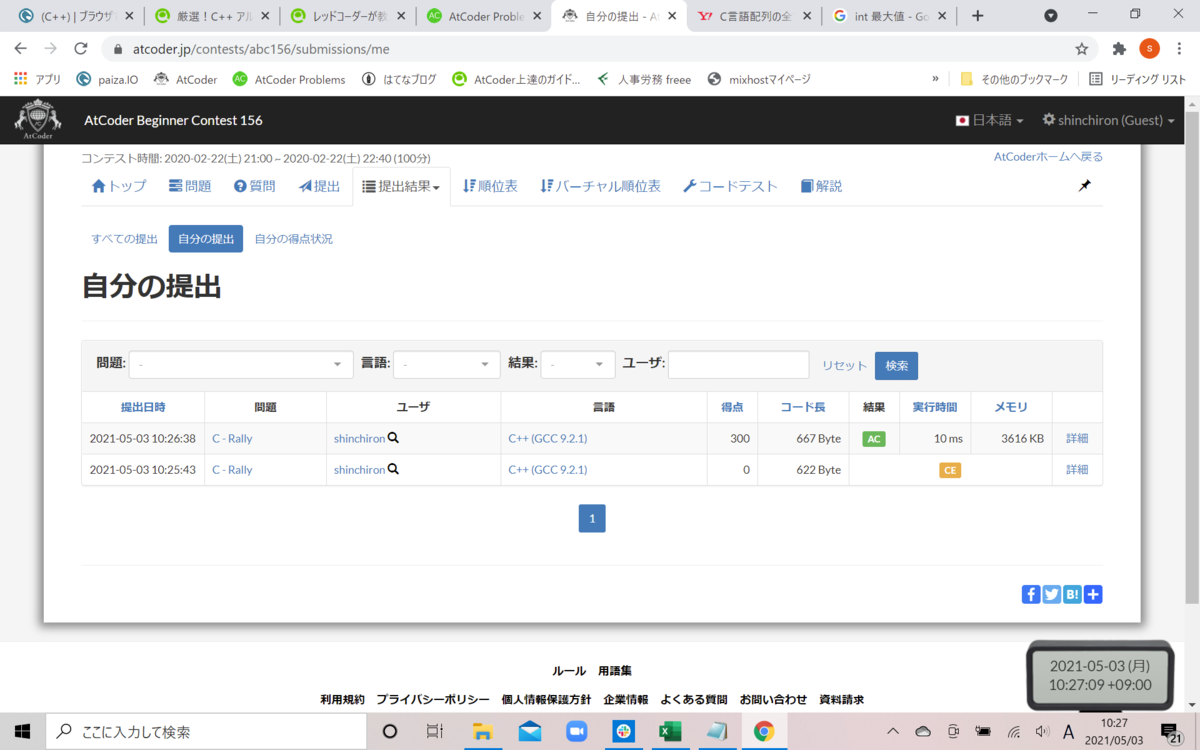Screen dimensions: 1200x750
Task: Click the magnifier icon next to shinchiron
Action: coord(393,438)
